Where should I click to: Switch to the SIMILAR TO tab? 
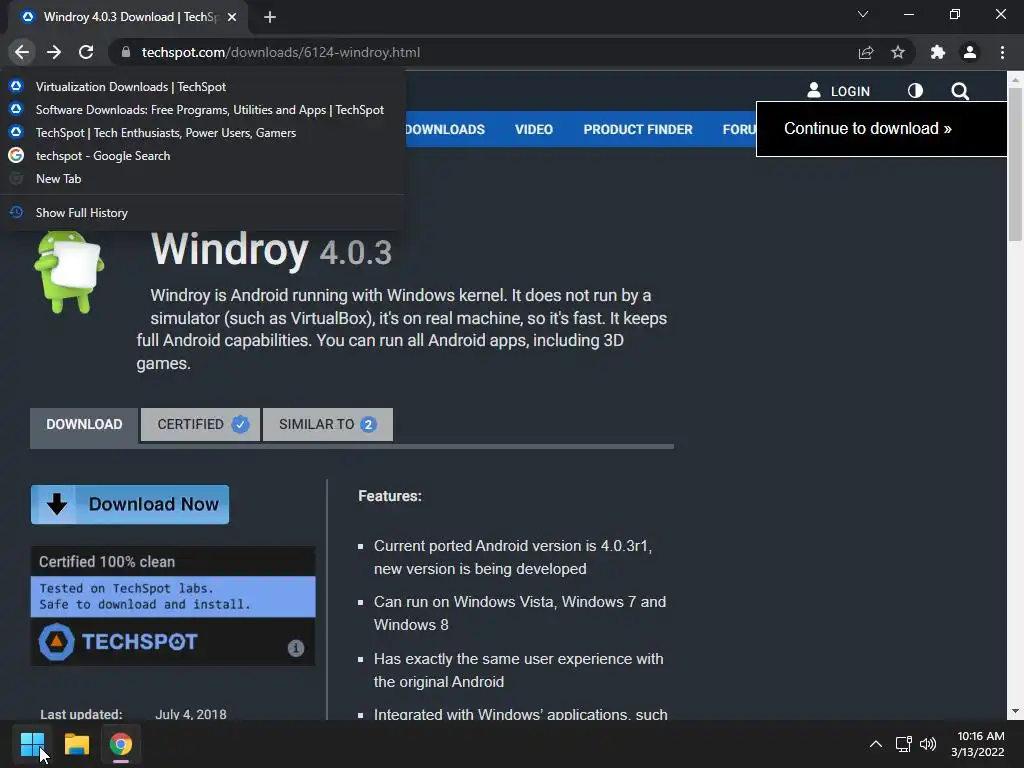coord(328,424)
